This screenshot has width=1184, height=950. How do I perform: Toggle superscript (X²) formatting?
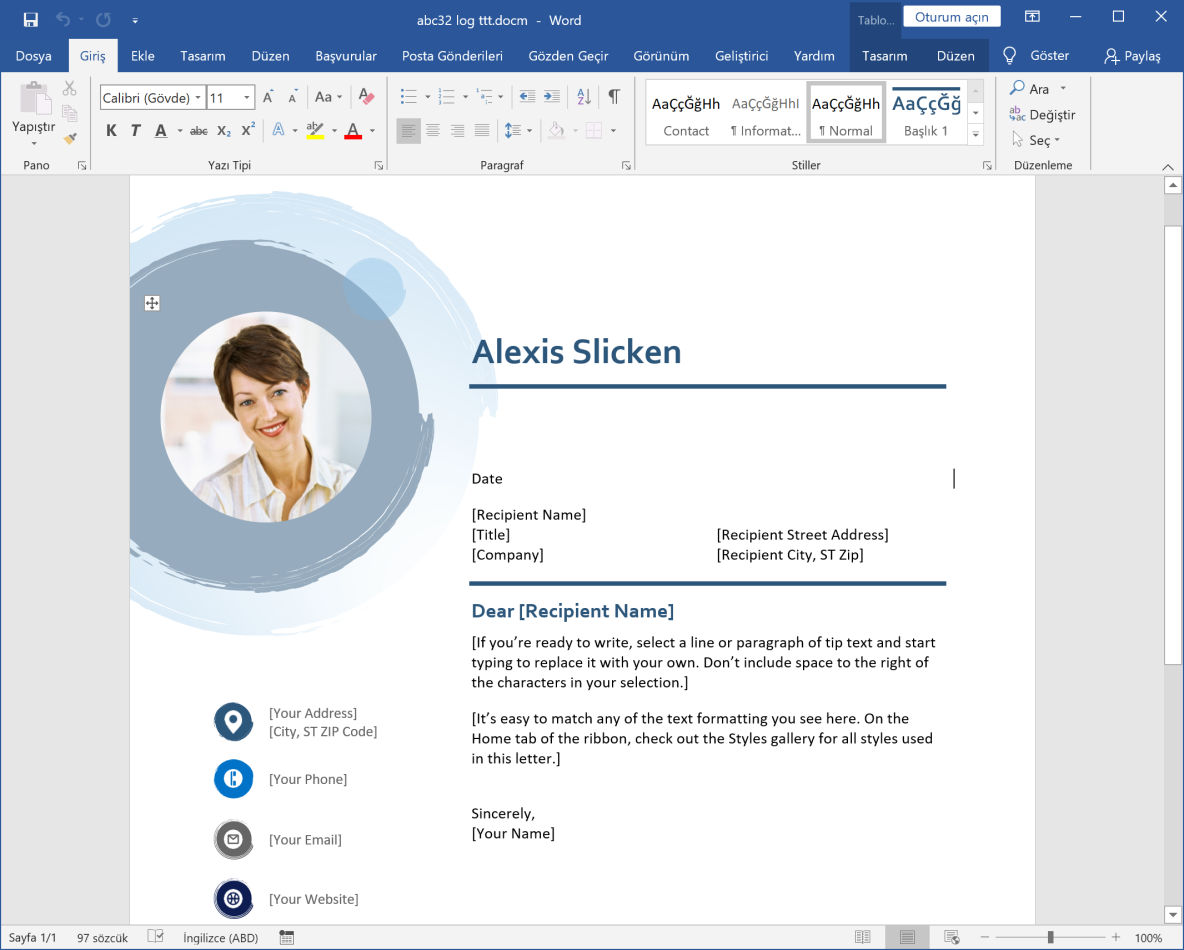[x=248, y=129]
